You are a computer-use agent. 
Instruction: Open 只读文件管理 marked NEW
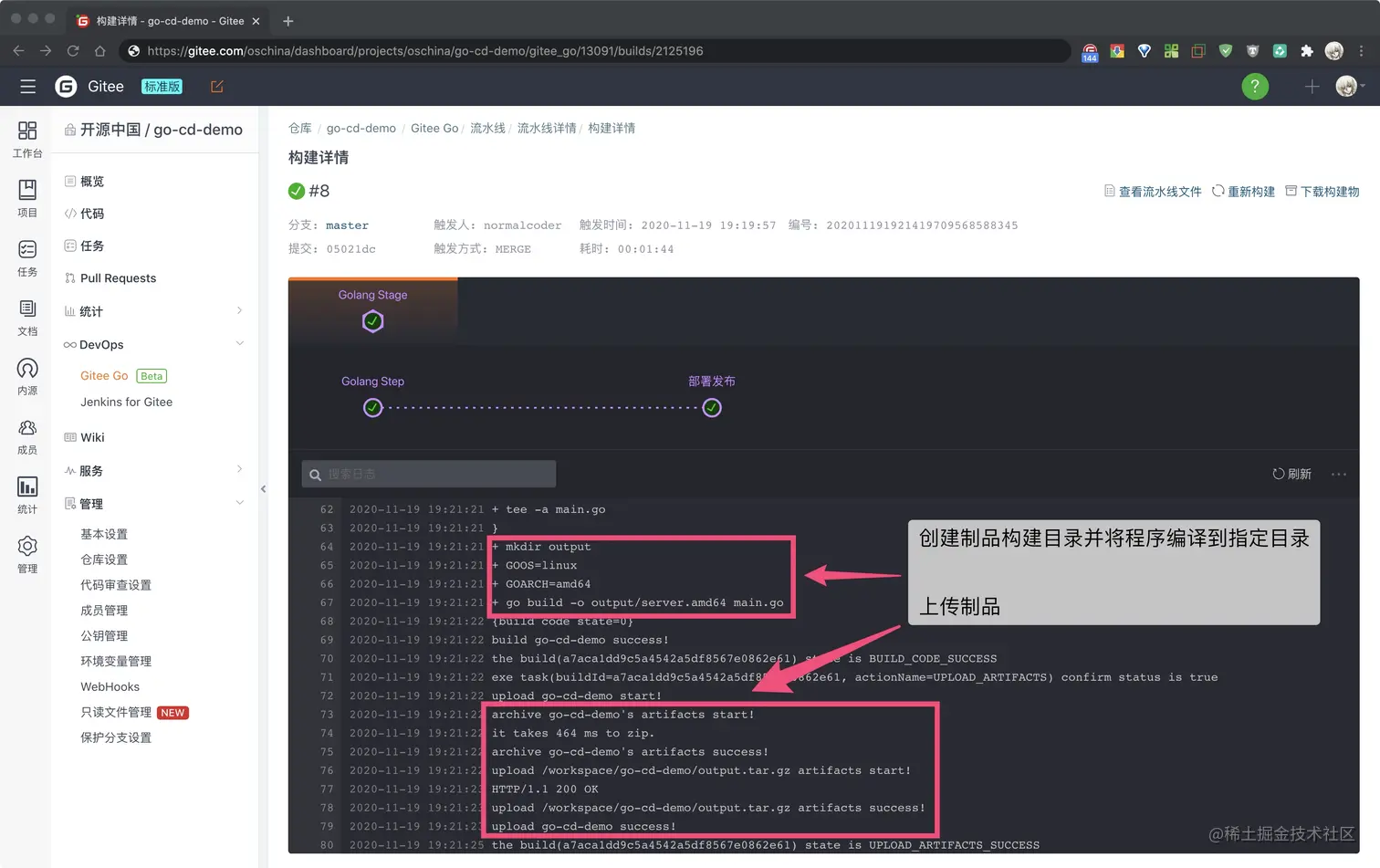tap(134, 712)
